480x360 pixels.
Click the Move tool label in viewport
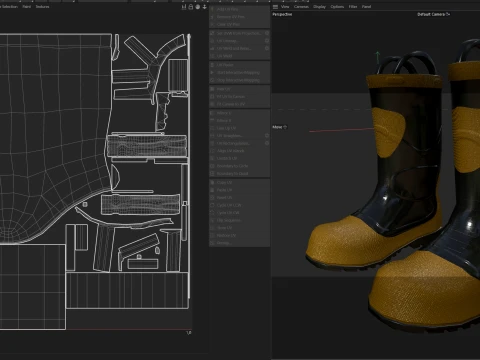point(279,127)
